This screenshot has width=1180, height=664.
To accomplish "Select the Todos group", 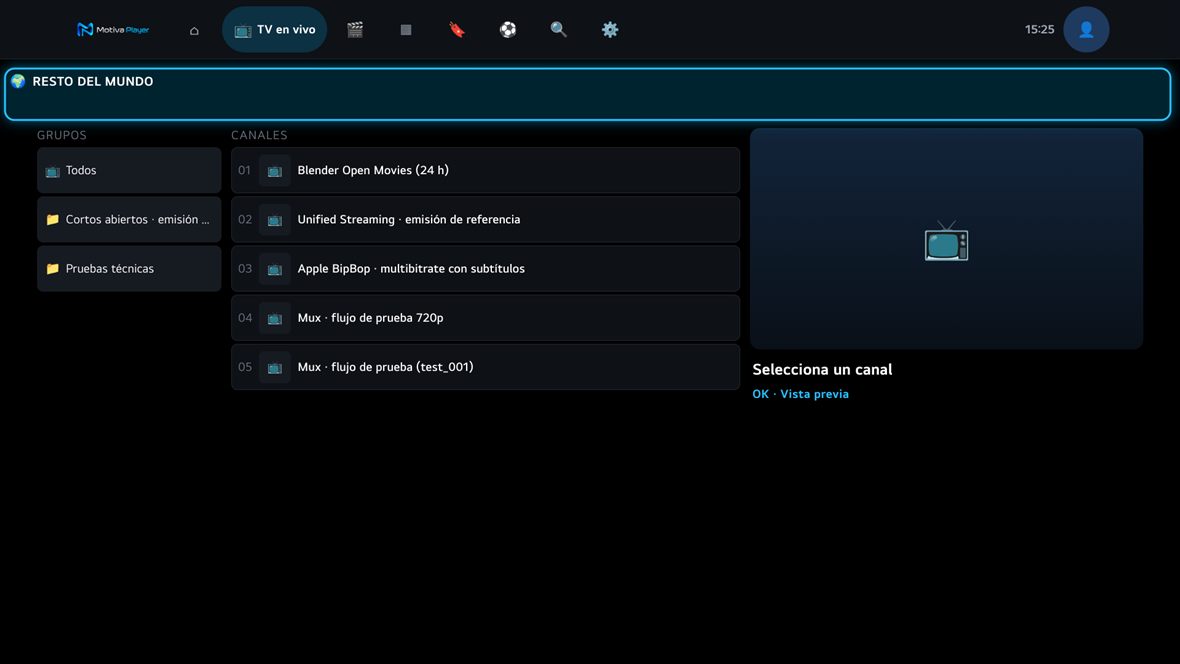I will point(129,170).
